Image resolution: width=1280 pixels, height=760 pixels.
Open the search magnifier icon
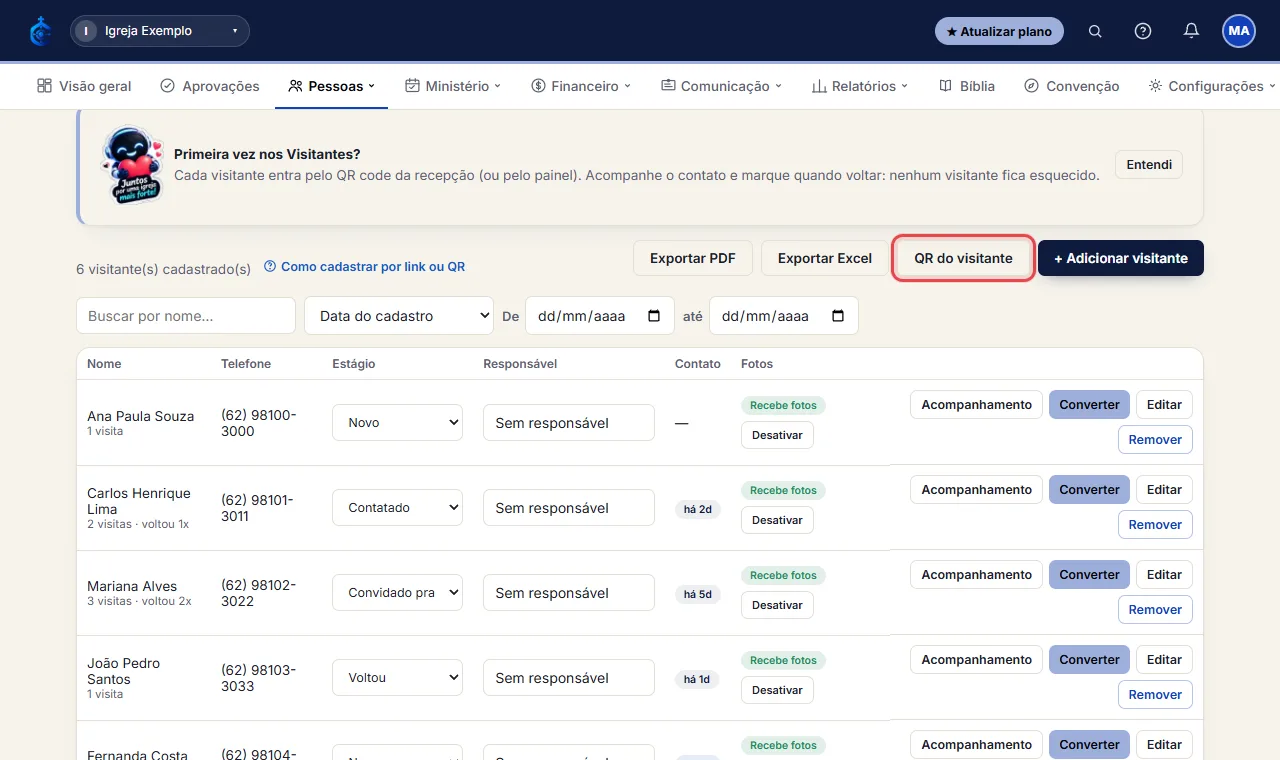[x=1095, y=31]
